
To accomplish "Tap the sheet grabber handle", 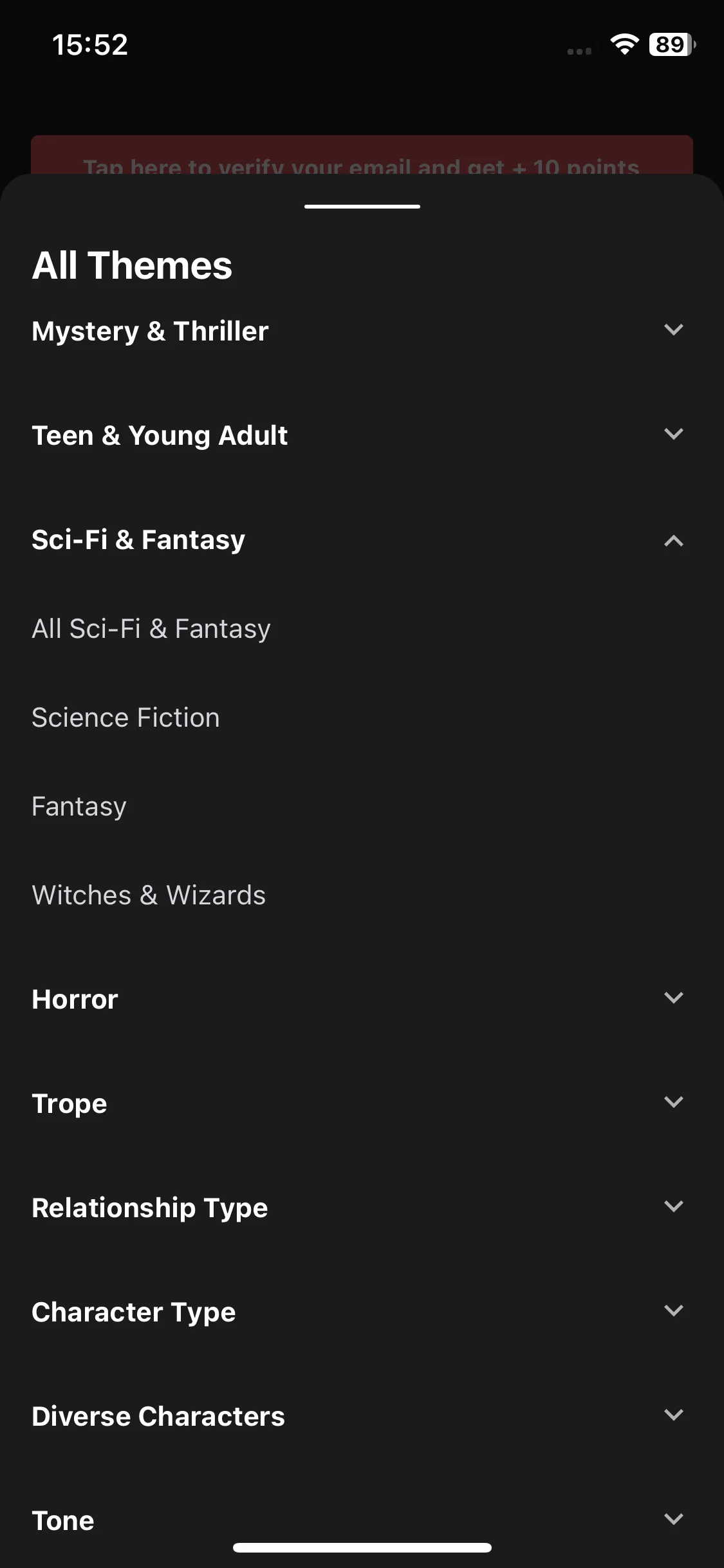I will 362,207.
